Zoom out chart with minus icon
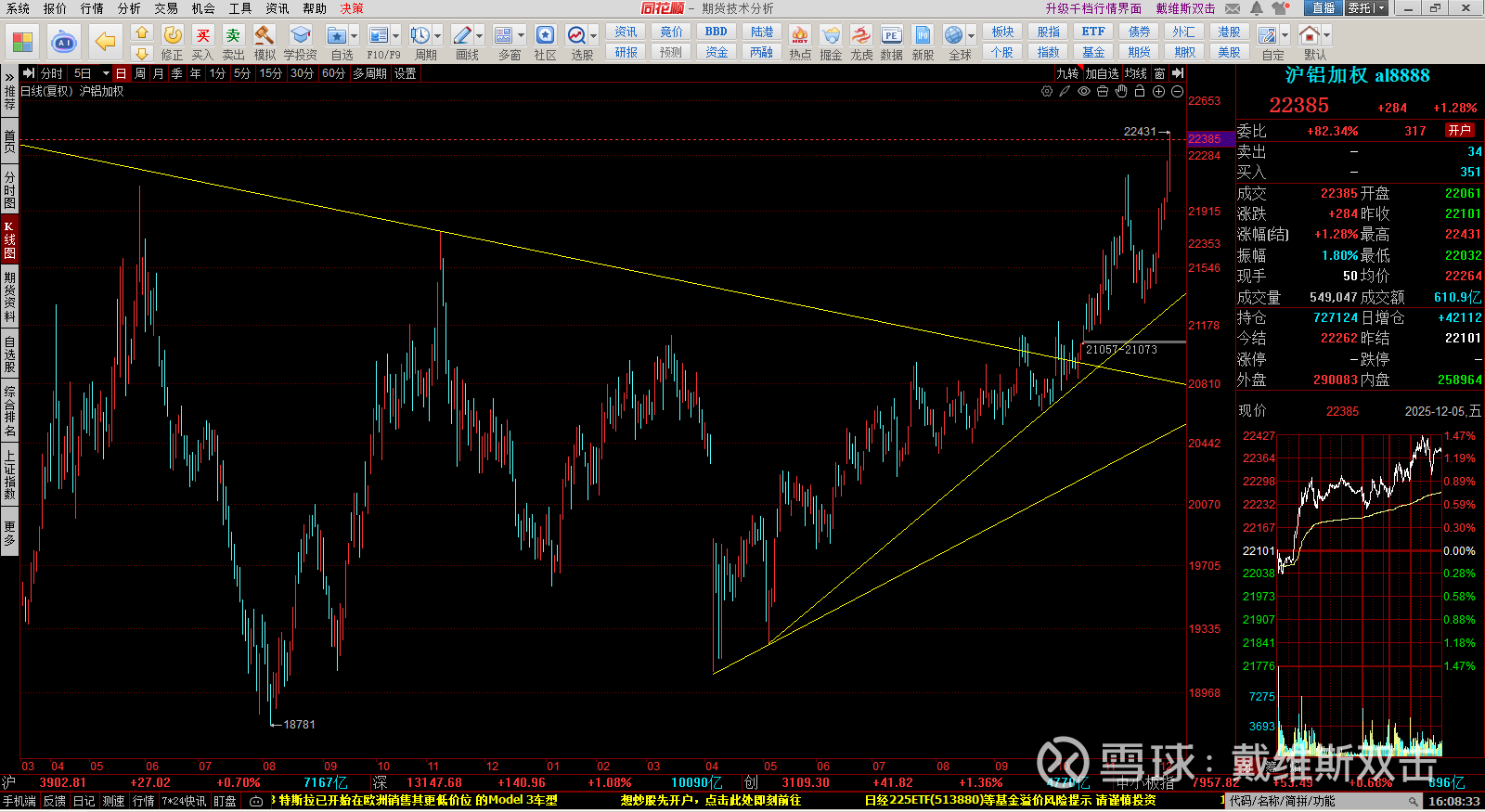 (1177, 91)
